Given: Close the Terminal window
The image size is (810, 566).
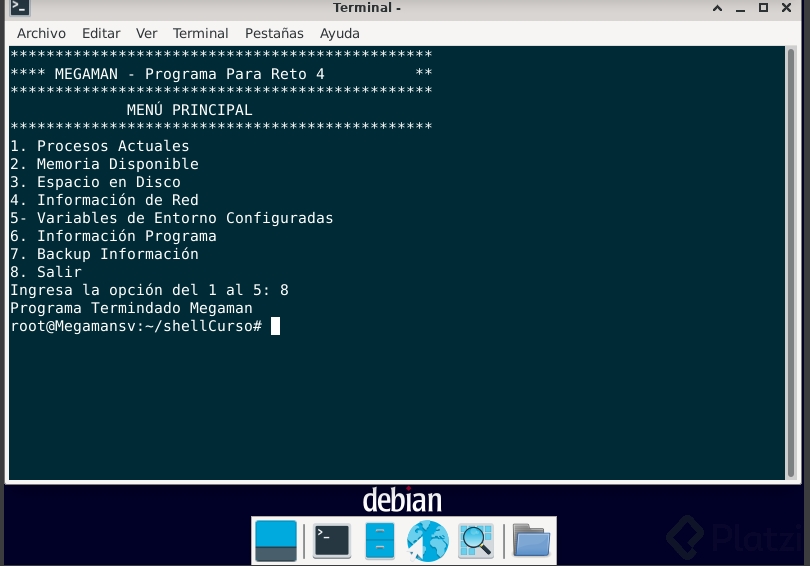Looking at the screenshot, I should click(786, 7).
